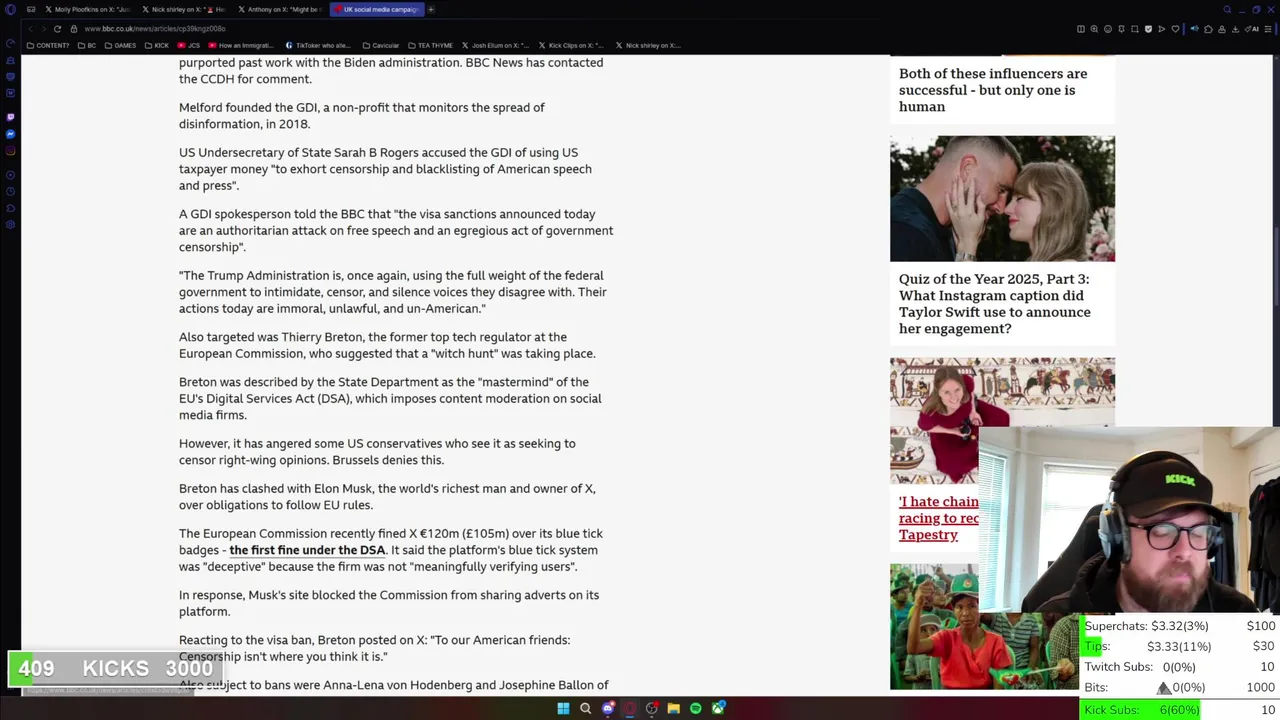
Task: Open Twitch in the sidebar
Action: (x=11, y=117)
